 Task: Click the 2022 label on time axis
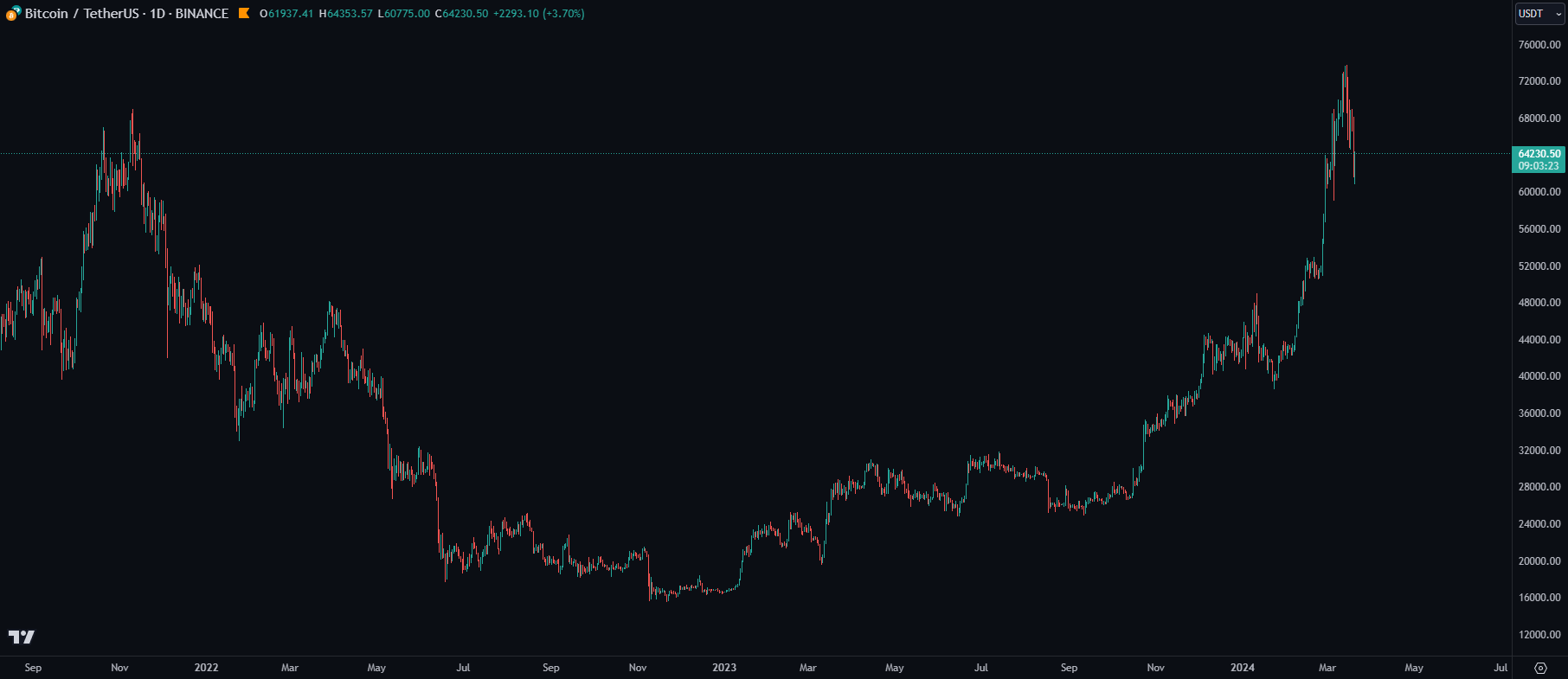[206, 668]
